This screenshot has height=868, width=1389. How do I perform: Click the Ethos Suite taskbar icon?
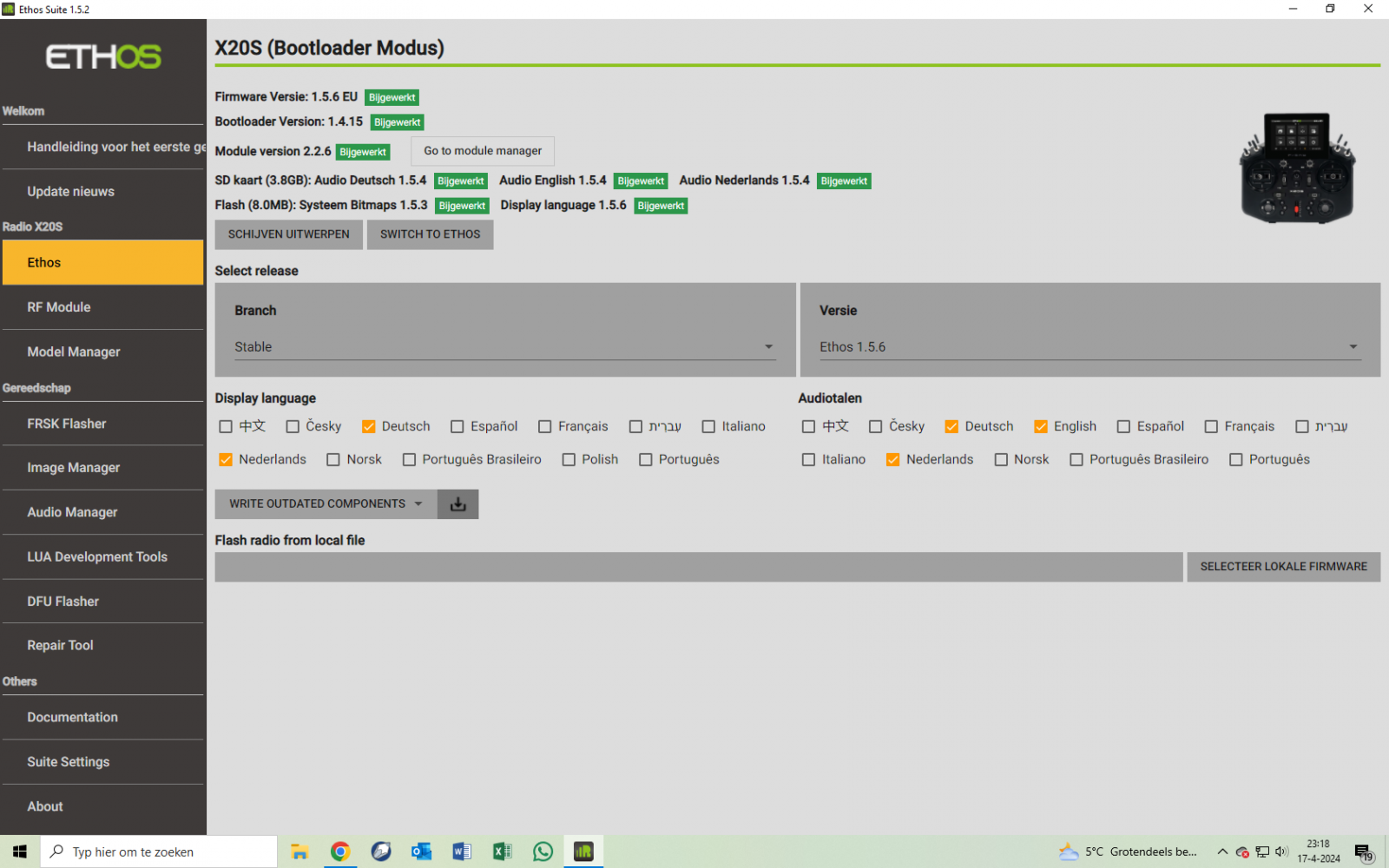coord(583,852)
